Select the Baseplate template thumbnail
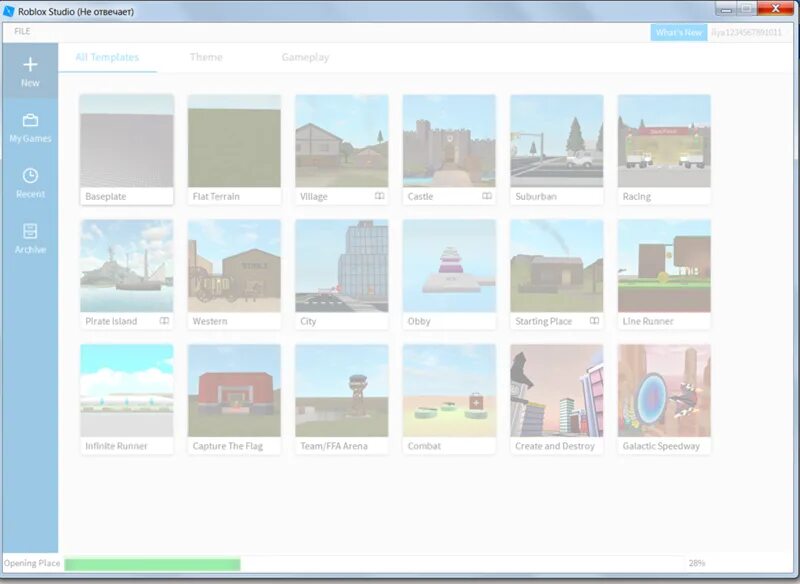Viewport: 800px width, 584px height. coord(127,141)
